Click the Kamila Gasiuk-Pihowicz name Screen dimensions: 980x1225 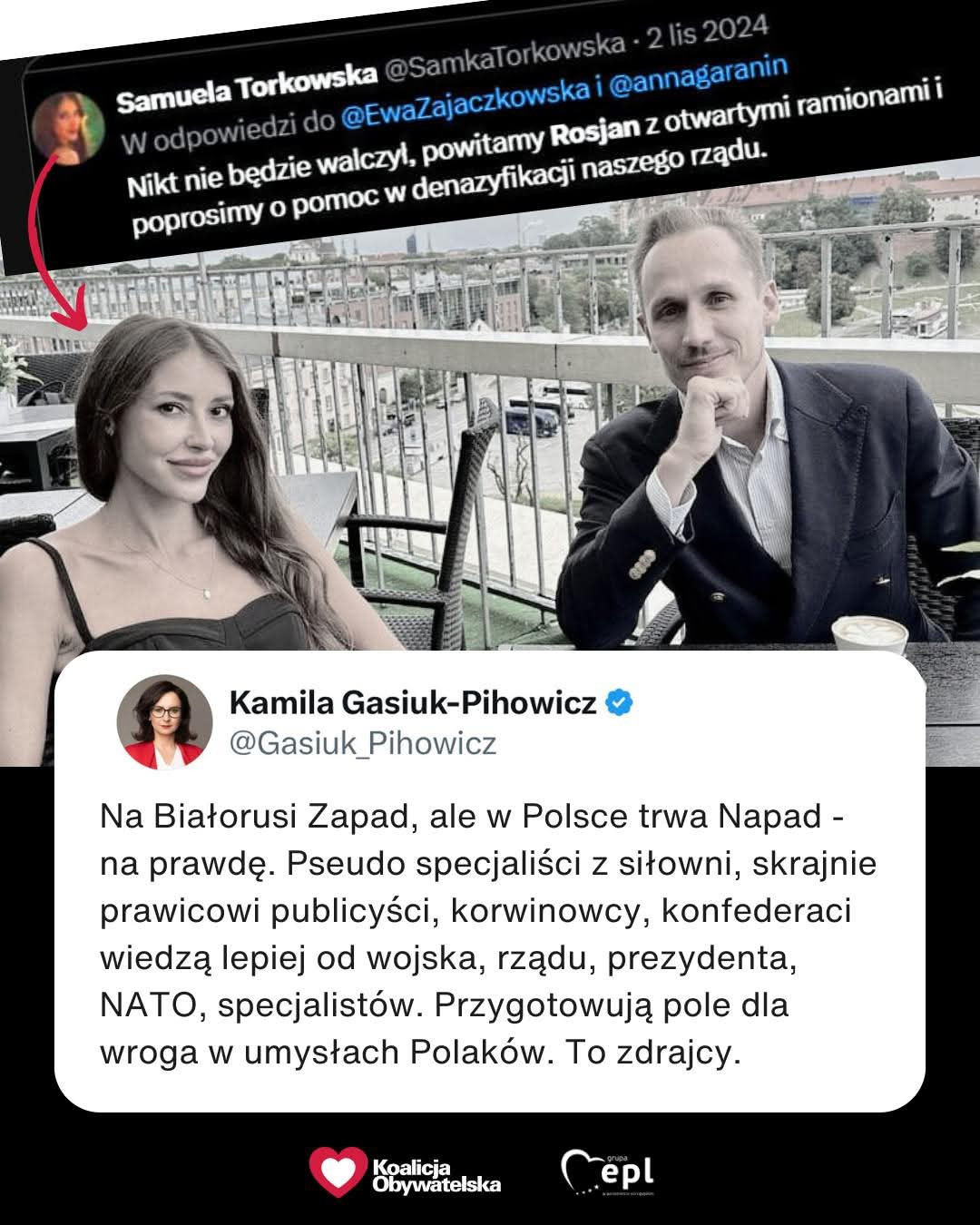tap(412, 701)
